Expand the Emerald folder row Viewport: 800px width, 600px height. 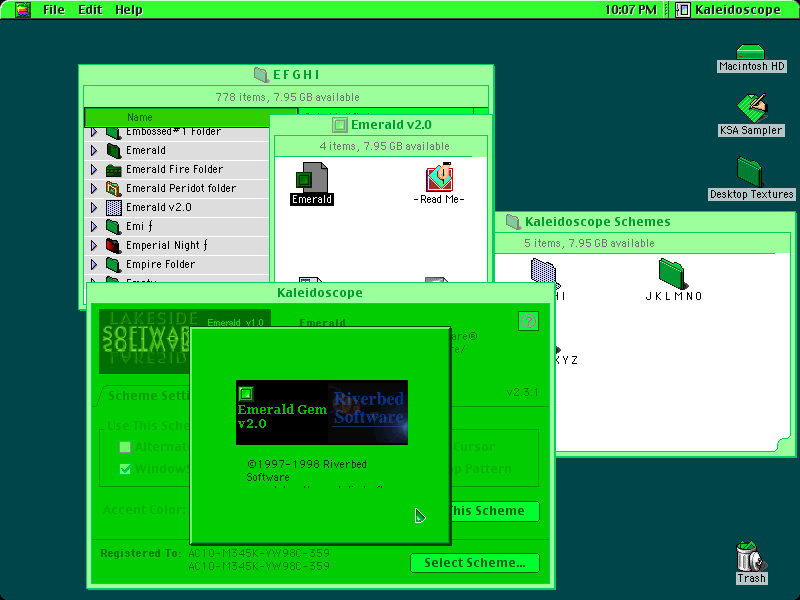coord(94,151)
